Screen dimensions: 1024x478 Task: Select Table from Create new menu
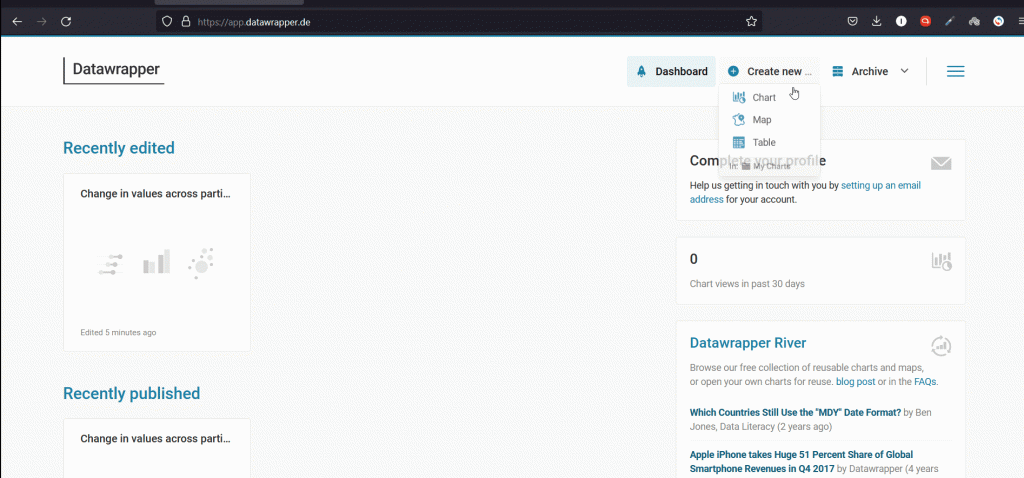coord(764,142)
